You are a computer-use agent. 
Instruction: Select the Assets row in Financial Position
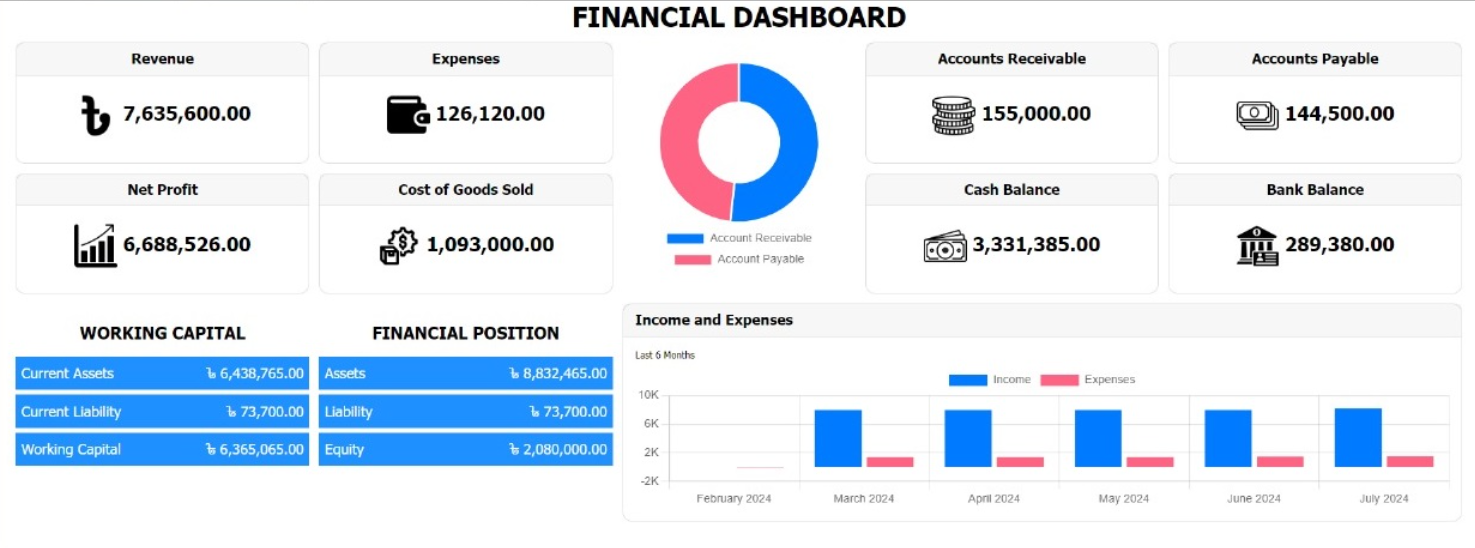pos(466,373)
